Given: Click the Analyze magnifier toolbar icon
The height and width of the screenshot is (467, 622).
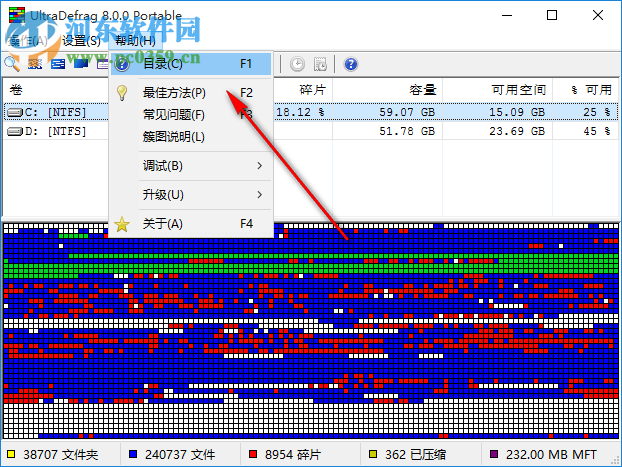Looking at the screenshot, I should (12, 64).
